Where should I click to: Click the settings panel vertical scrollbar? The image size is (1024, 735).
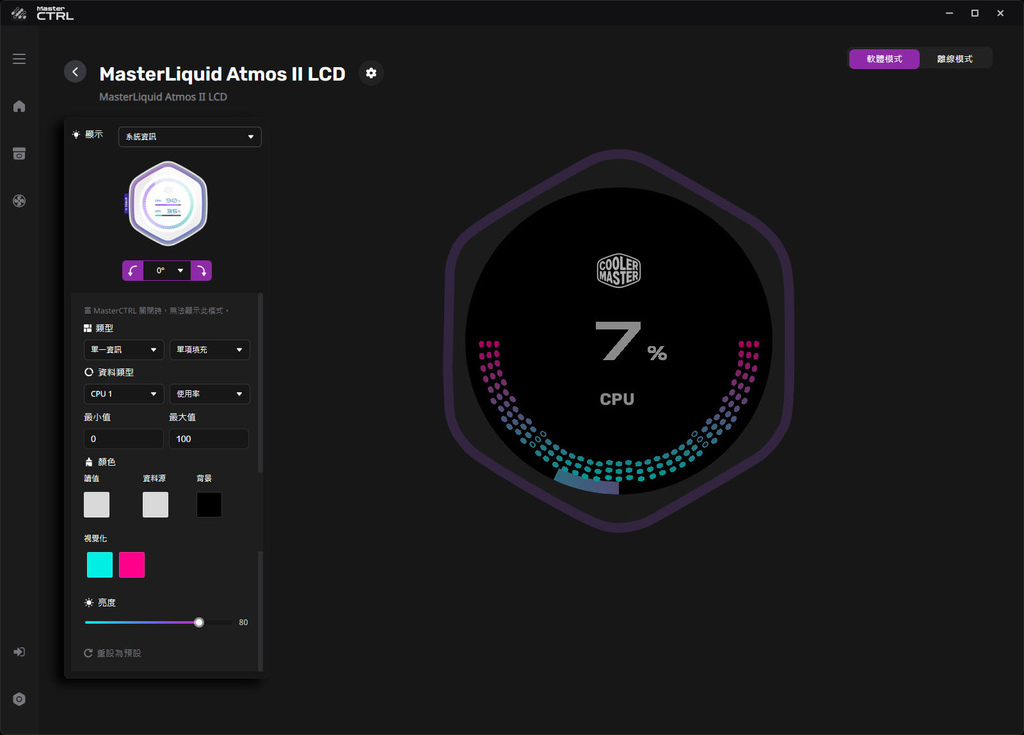pyautogui.click(x=261, y=382)
